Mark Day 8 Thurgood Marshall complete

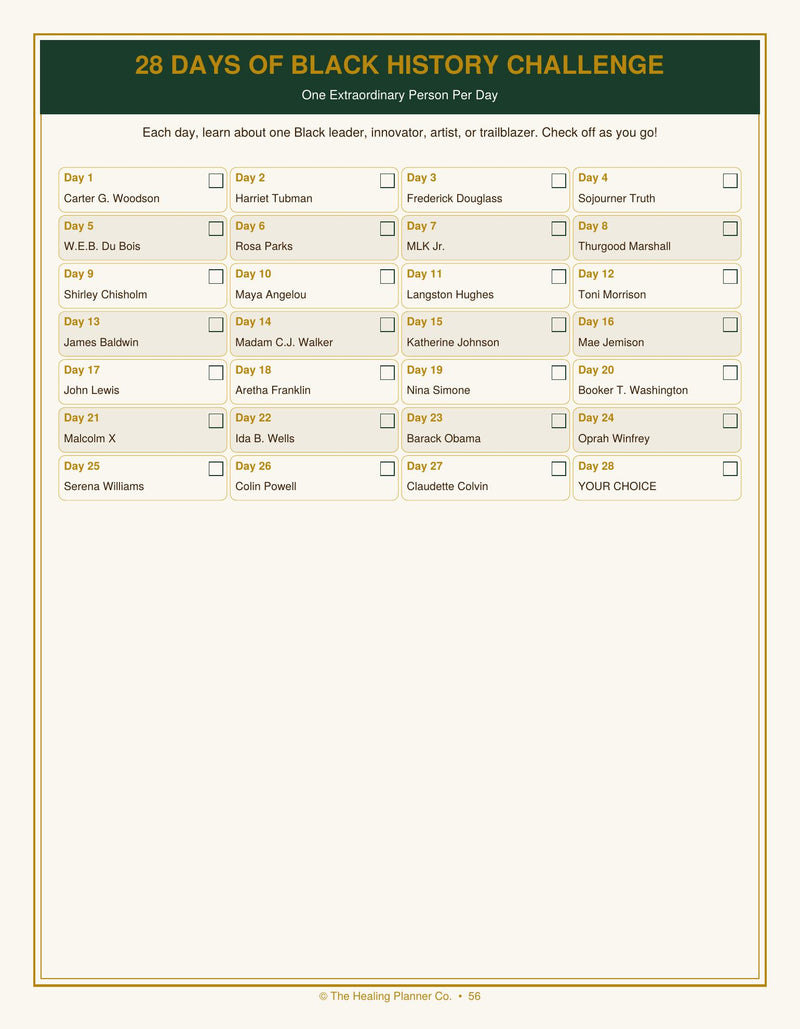[730, 228]
